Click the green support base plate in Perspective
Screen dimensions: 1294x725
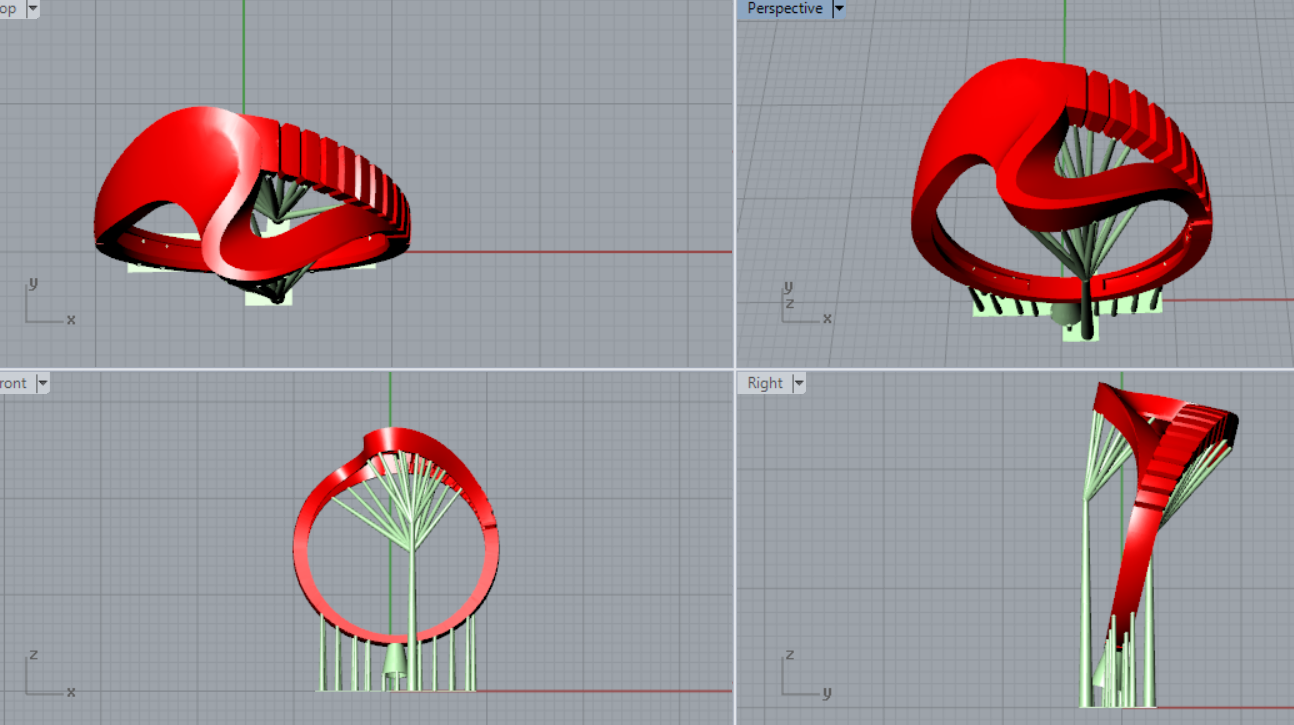coord(1080,329)
